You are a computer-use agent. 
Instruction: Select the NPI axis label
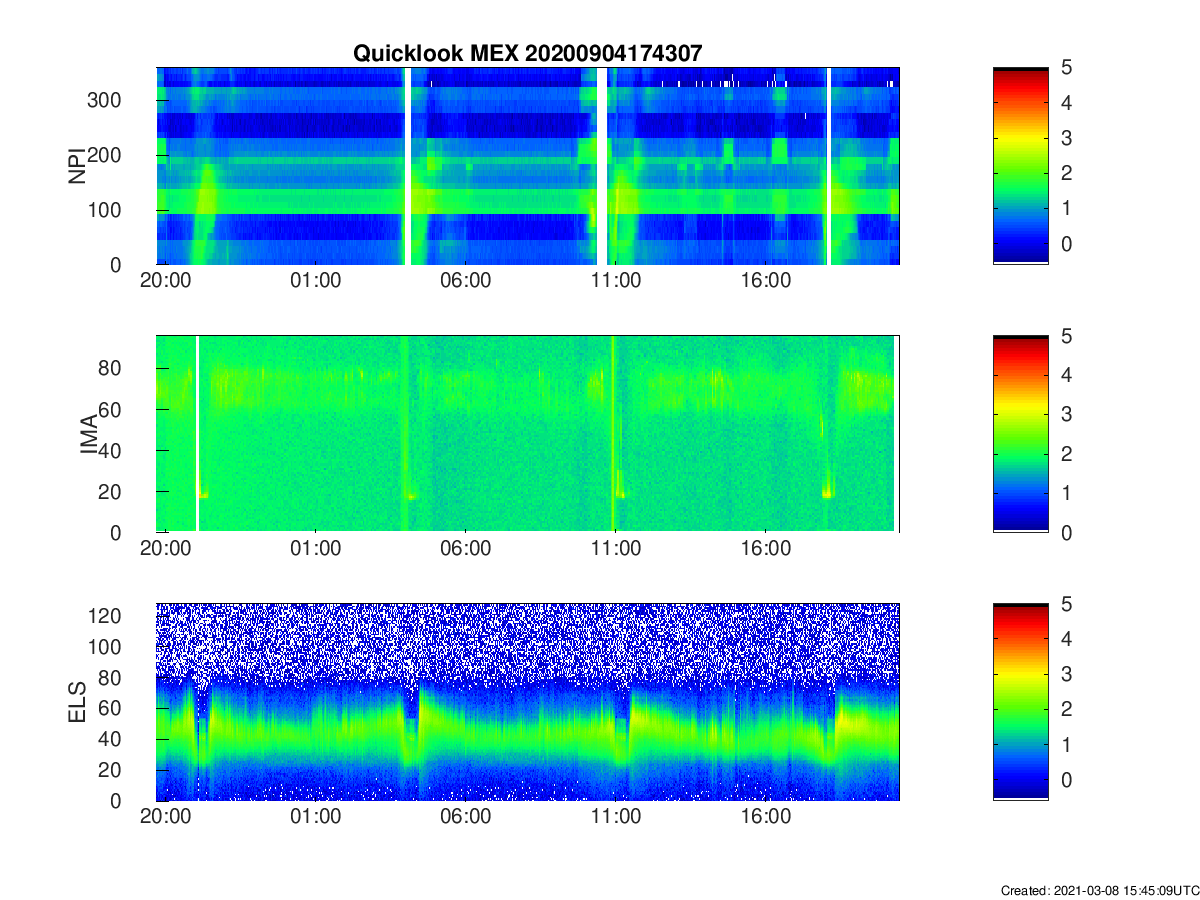click(x=77, y=166)
